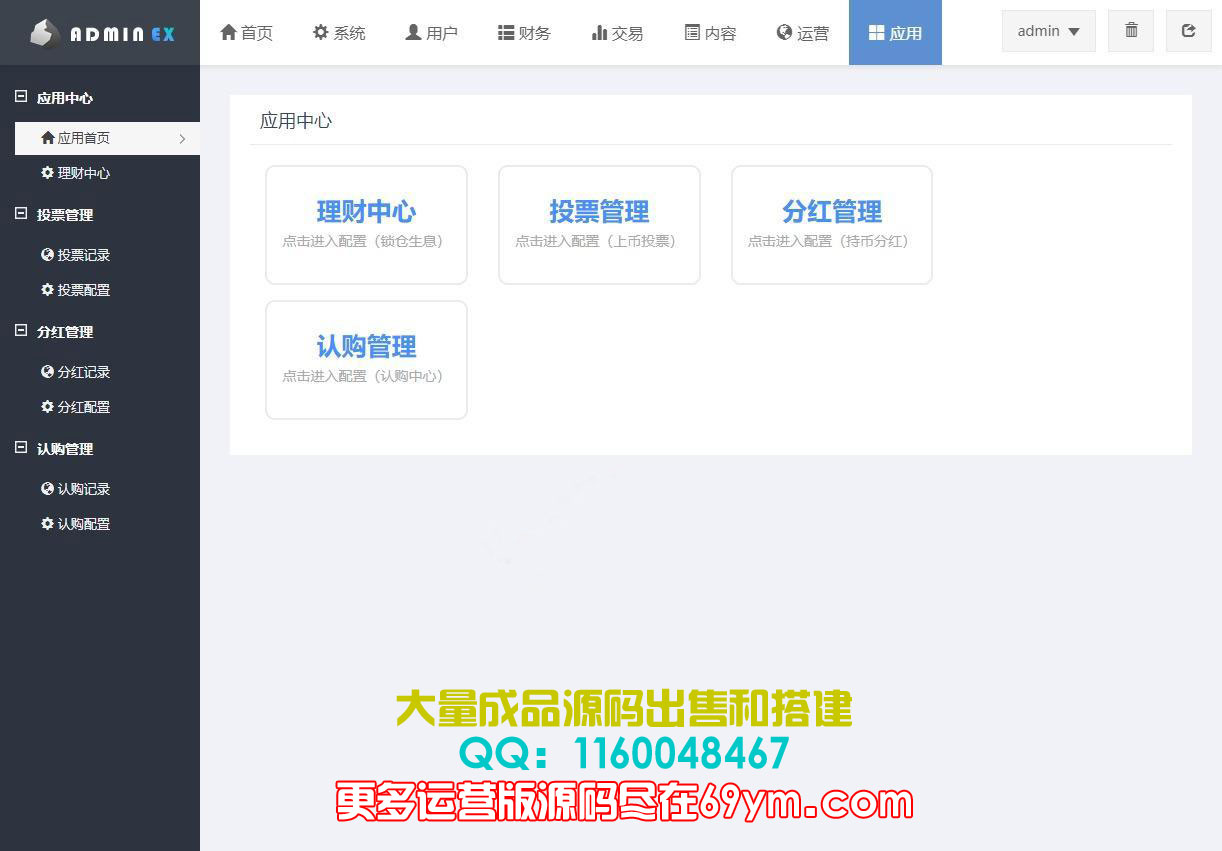Collapse the 分红管理 sidebar group
Image resolution: width=1222 pixels, height=851 pixels.
pyautogui.click(x=21, y=331)
